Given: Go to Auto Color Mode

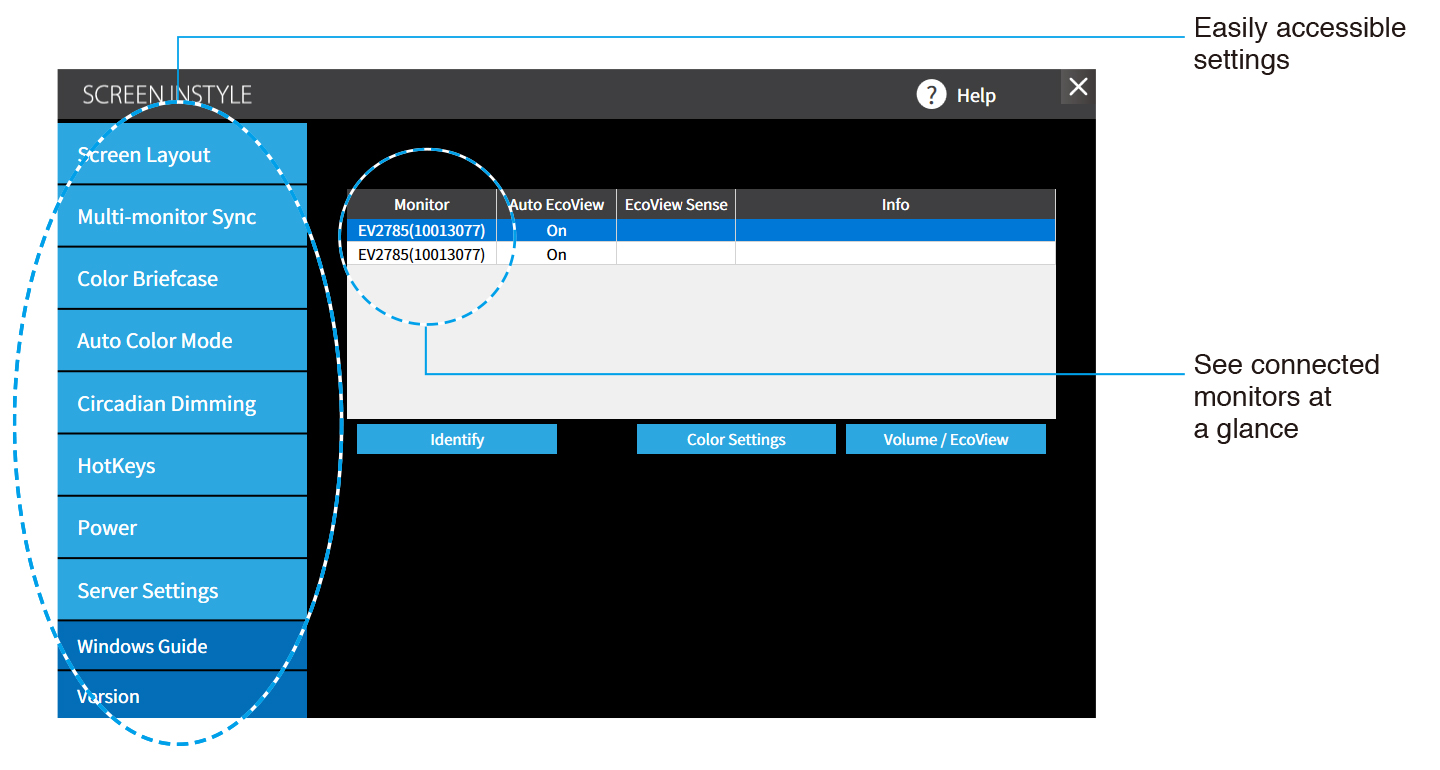Looking at the screenshot, I should coord(182,341).
